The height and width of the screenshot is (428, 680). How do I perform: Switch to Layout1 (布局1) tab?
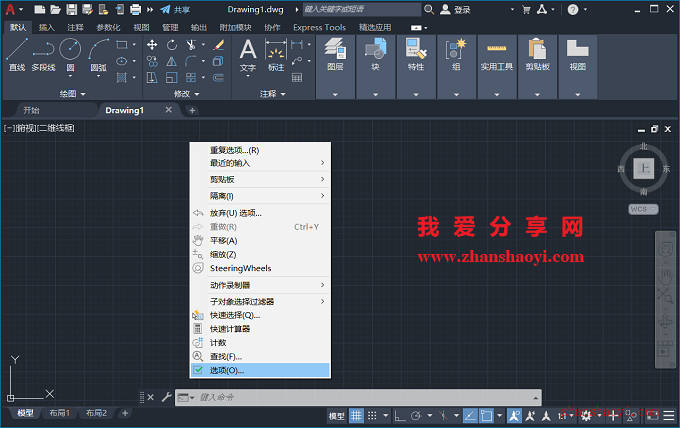pyautogui.click(x=59, y=413)
